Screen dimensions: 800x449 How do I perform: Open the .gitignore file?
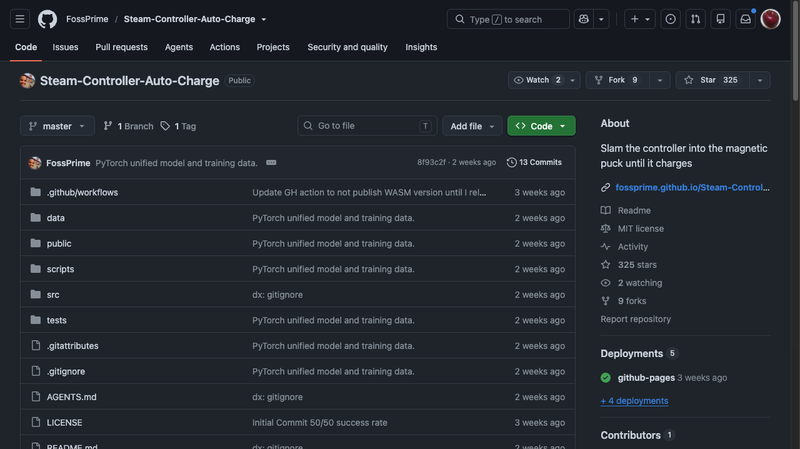point(66,371)
